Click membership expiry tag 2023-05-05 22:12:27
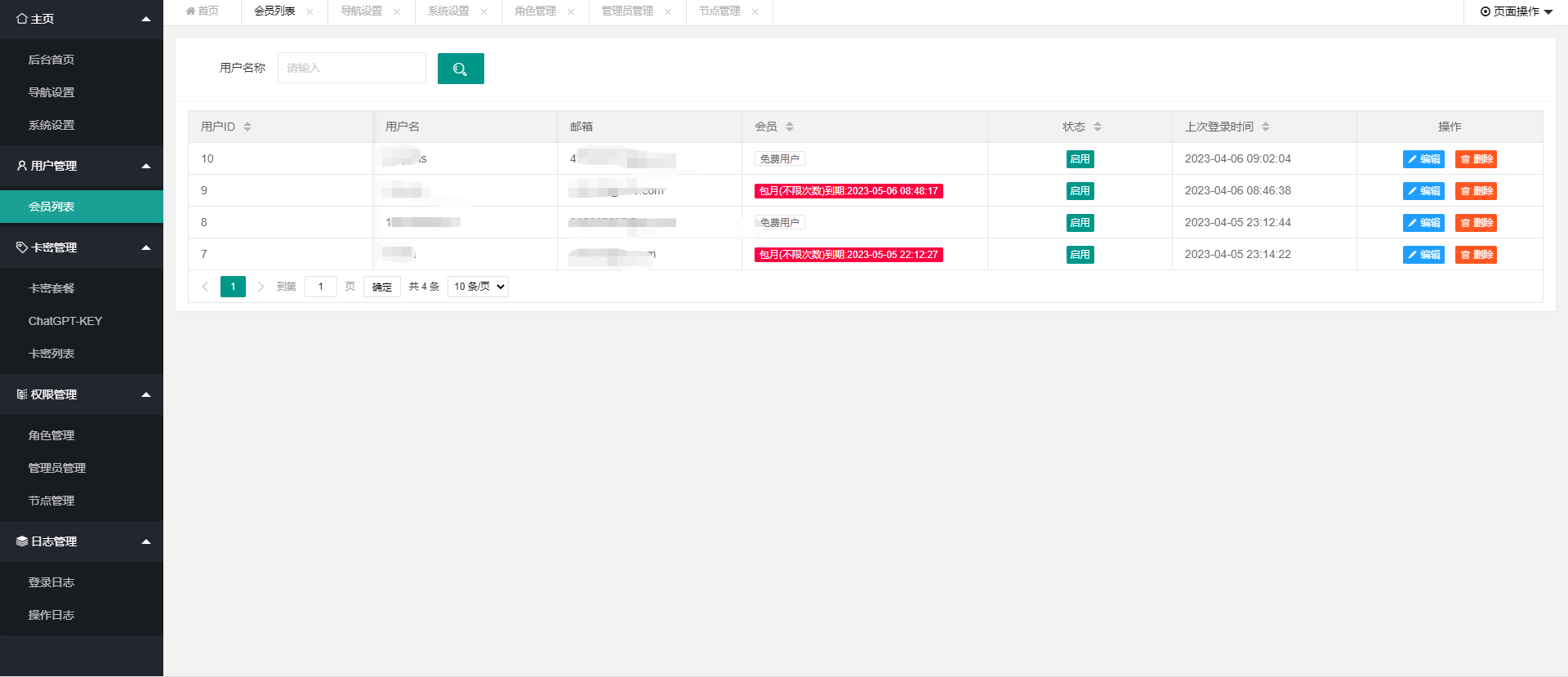 click(849, 255)
